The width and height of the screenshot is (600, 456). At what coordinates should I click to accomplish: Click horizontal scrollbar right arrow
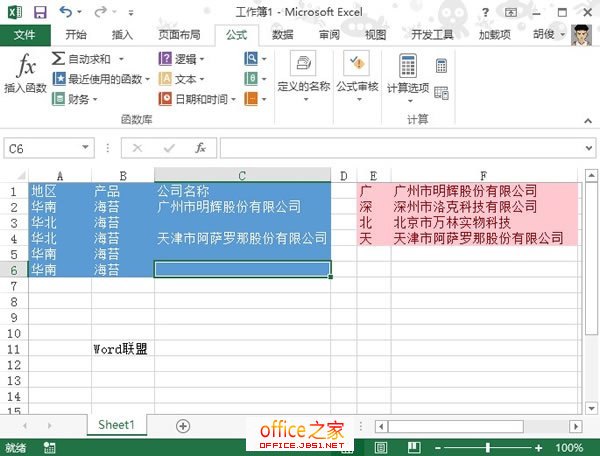click(x=576, y=426)
